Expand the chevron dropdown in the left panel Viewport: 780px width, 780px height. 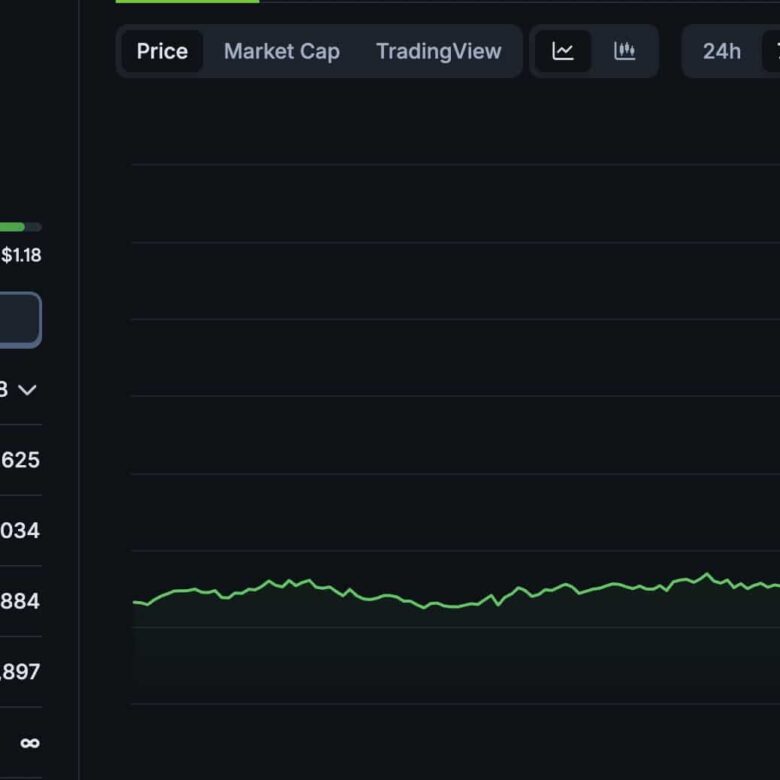pos(27,390)
